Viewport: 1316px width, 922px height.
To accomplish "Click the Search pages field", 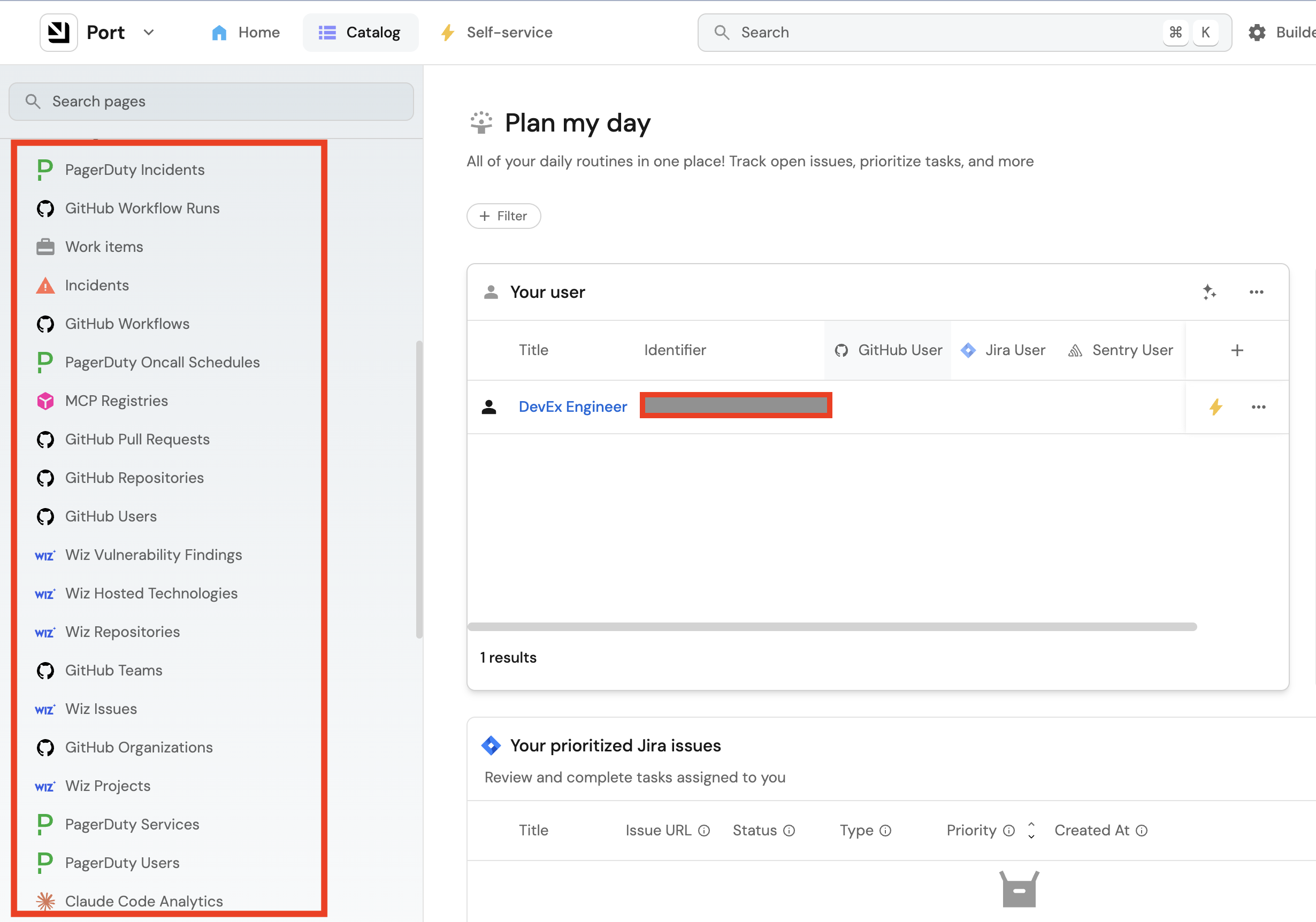I will tap(211, 102).
